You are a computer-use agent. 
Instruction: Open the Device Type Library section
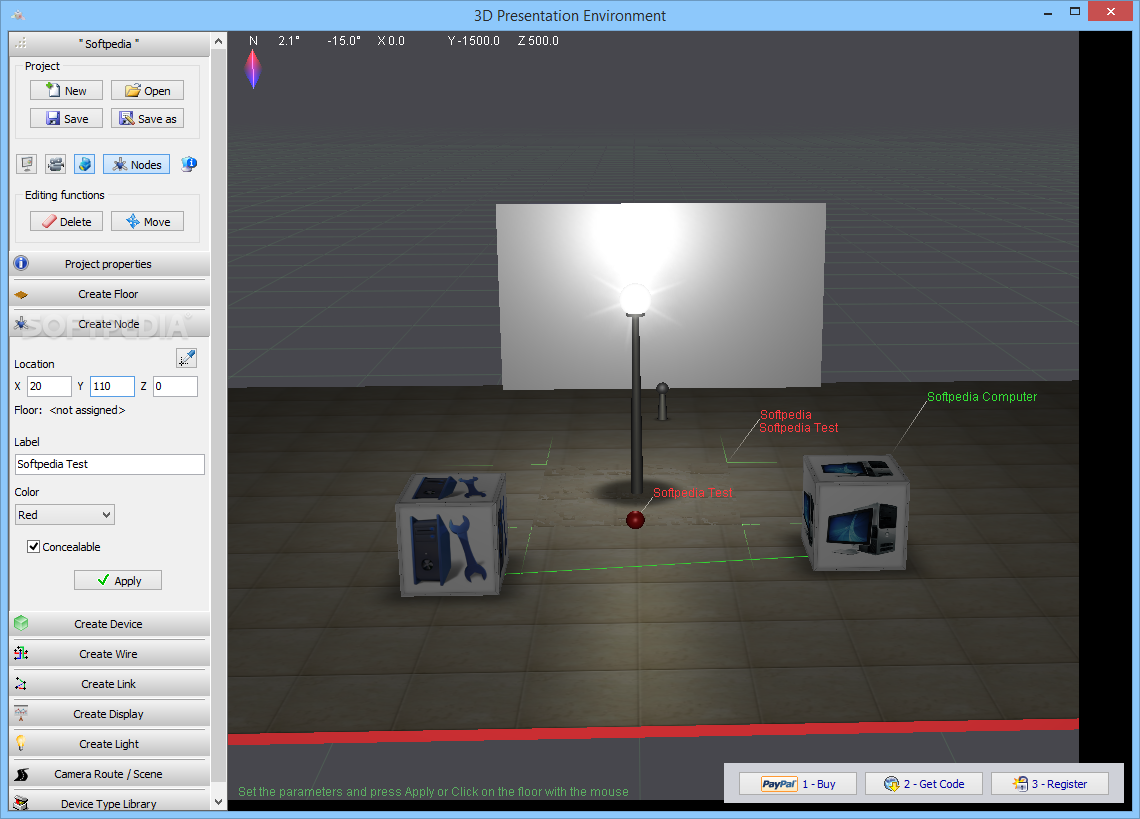tap(109, 803)
